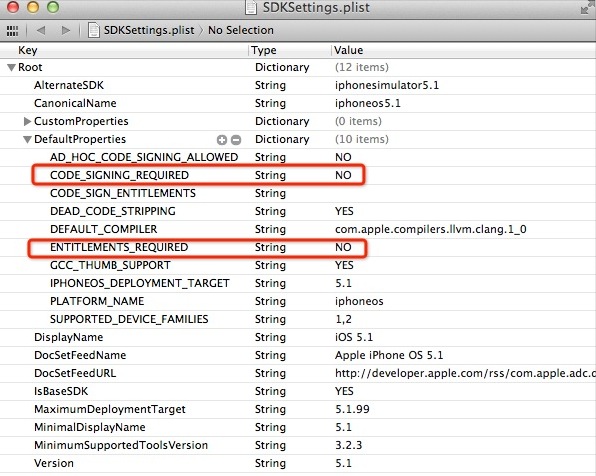Select the AD_HOC_CODE_SIGNING_ALLOWED key
The image size is (596, 476).
point(144,157)
